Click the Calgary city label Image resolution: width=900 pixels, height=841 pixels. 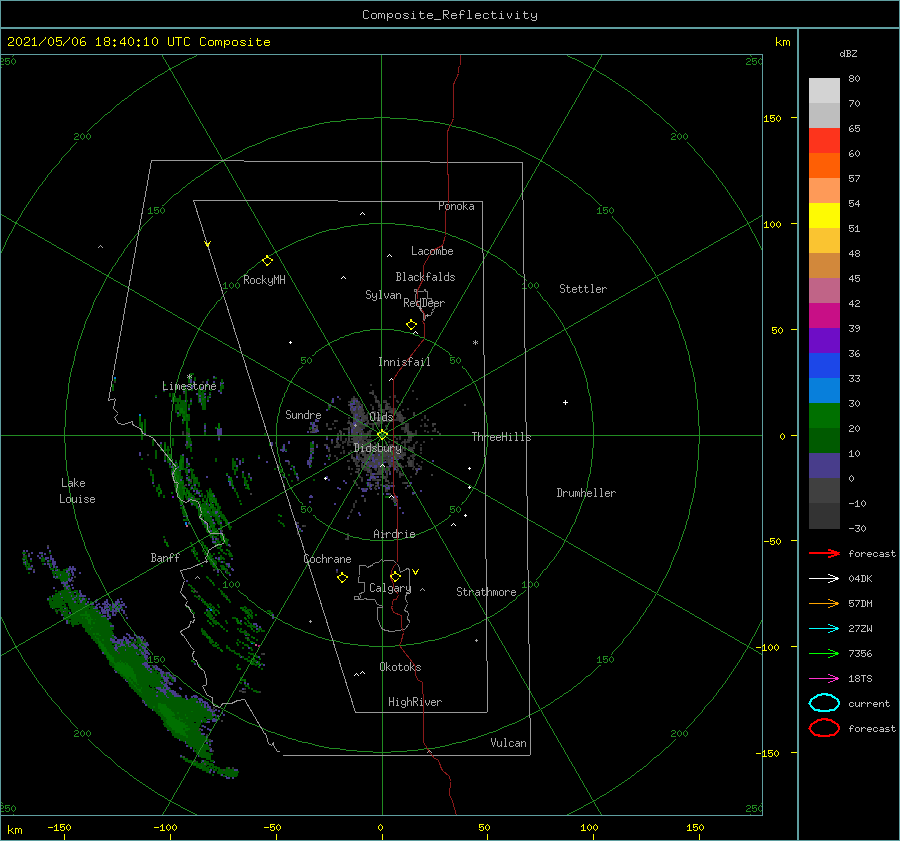[390, 588]
